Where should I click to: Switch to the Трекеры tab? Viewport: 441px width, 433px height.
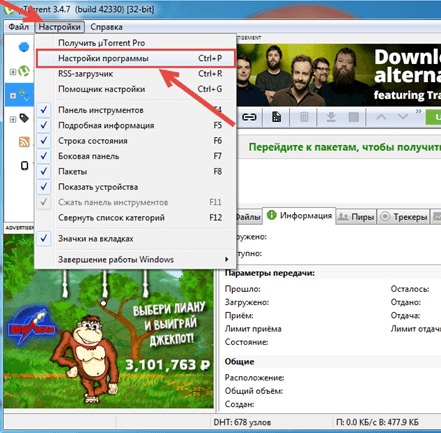click(404, 217)
